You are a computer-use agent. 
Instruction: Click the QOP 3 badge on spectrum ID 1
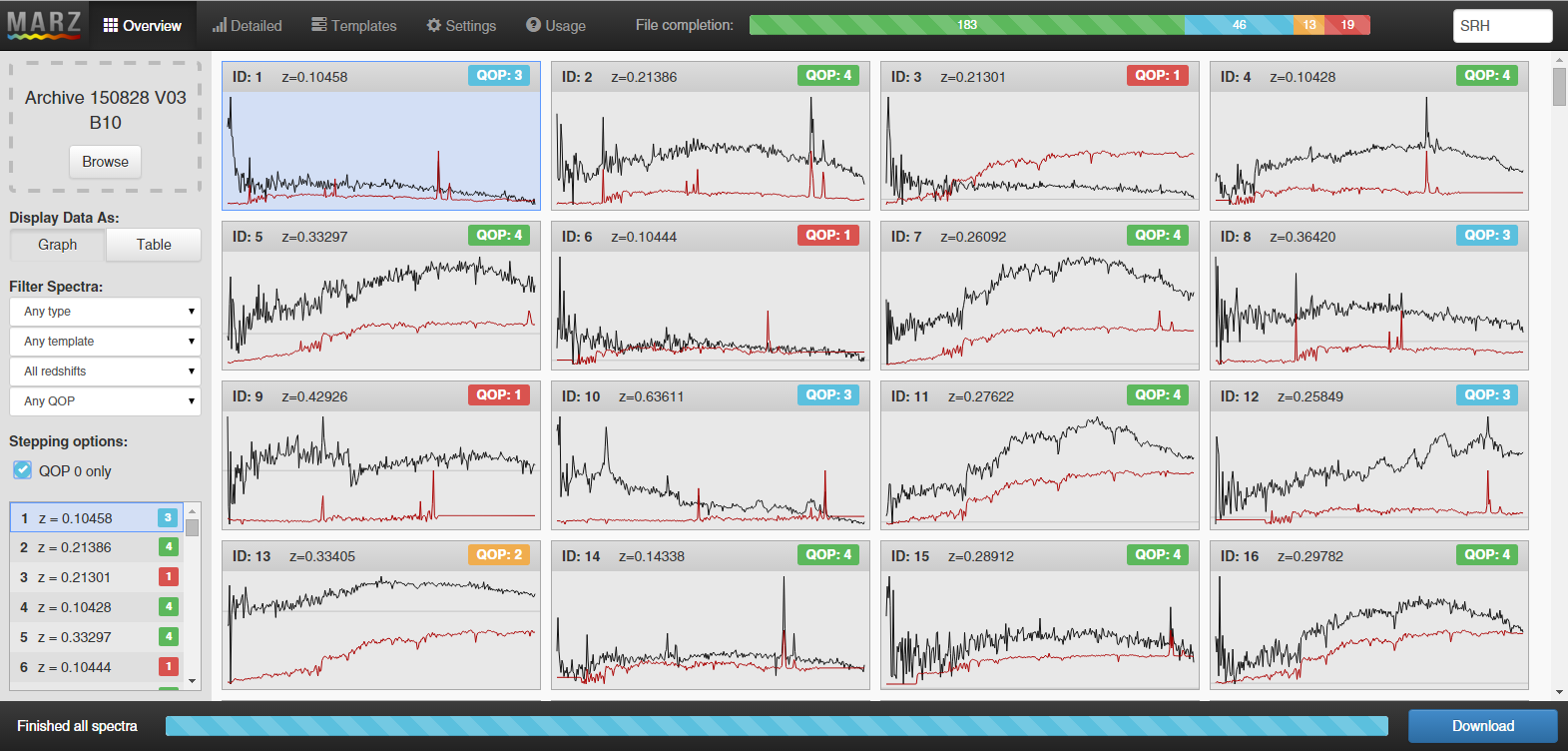499,75
